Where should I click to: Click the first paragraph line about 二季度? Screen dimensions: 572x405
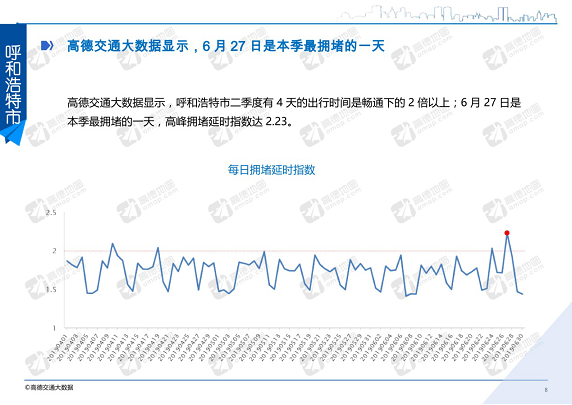coord(294,103)
